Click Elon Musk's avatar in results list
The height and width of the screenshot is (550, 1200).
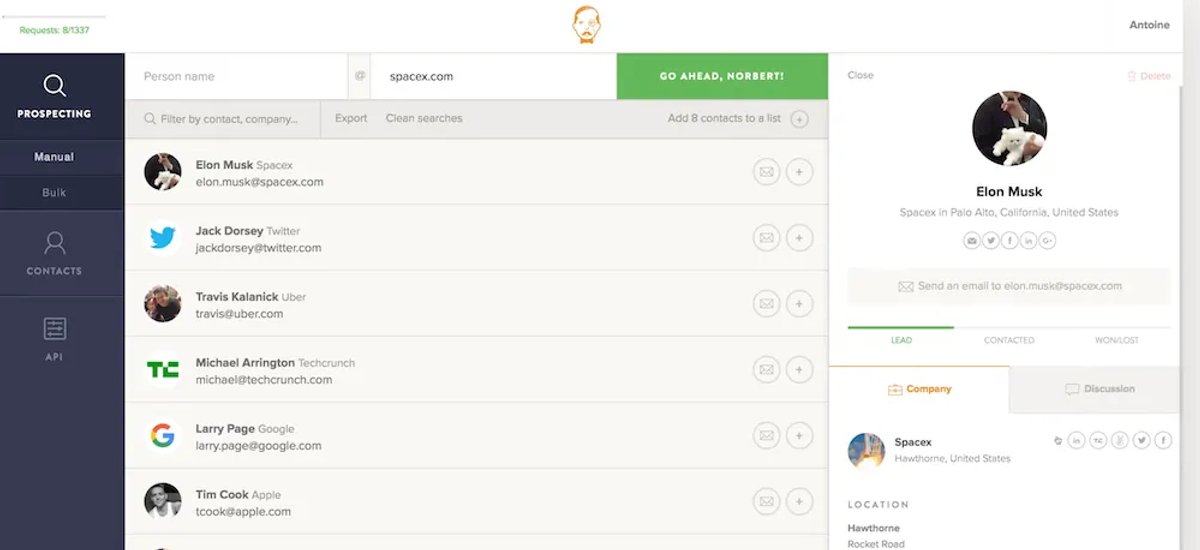162,172
